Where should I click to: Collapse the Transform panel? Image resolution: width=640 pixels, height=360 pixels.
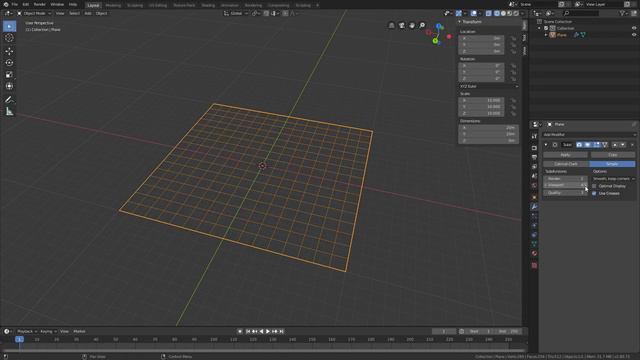tap(460, 22)
